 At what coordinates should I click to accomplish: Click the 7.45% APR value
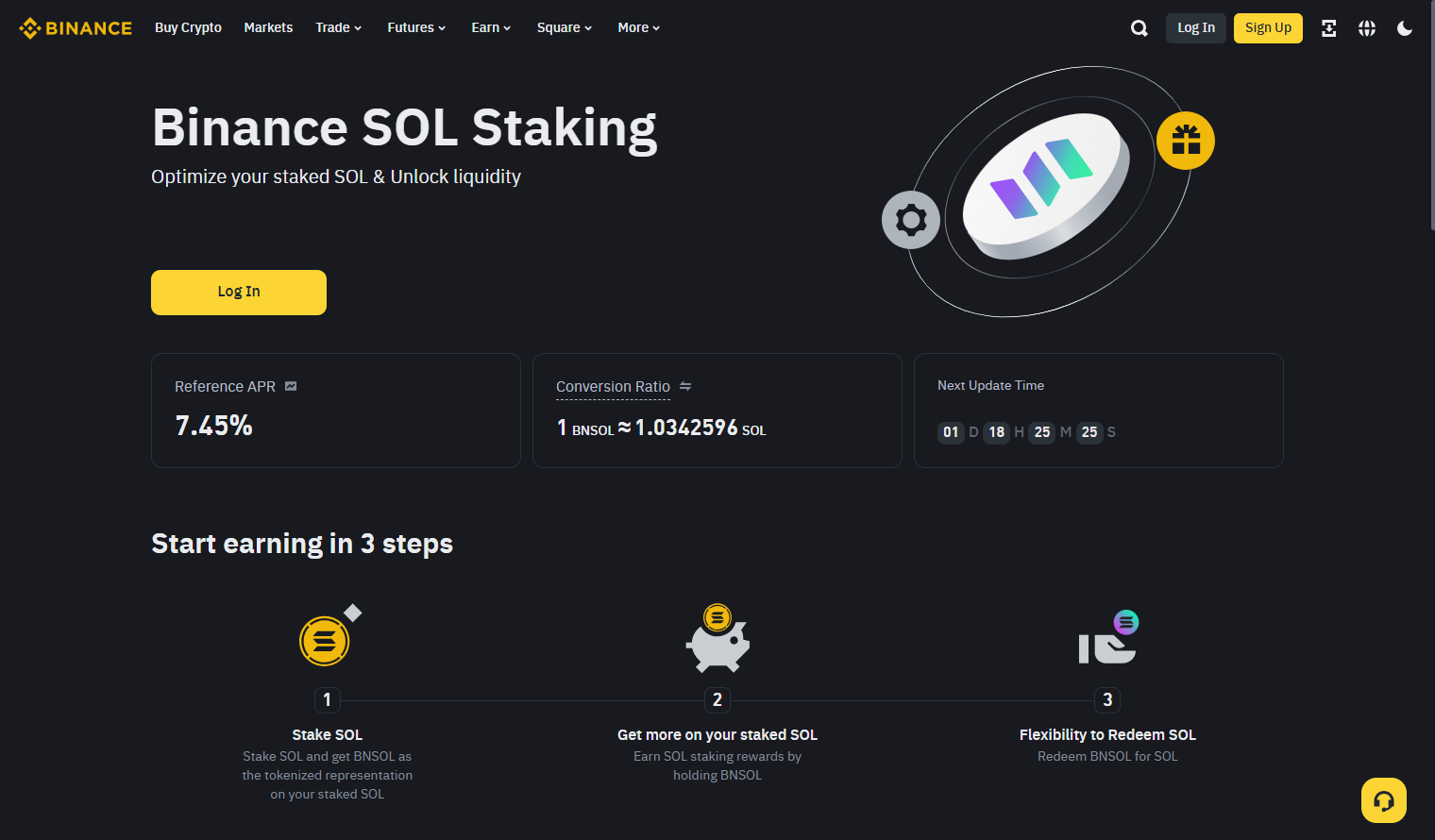pyautogui.click(x=213, y=426)
